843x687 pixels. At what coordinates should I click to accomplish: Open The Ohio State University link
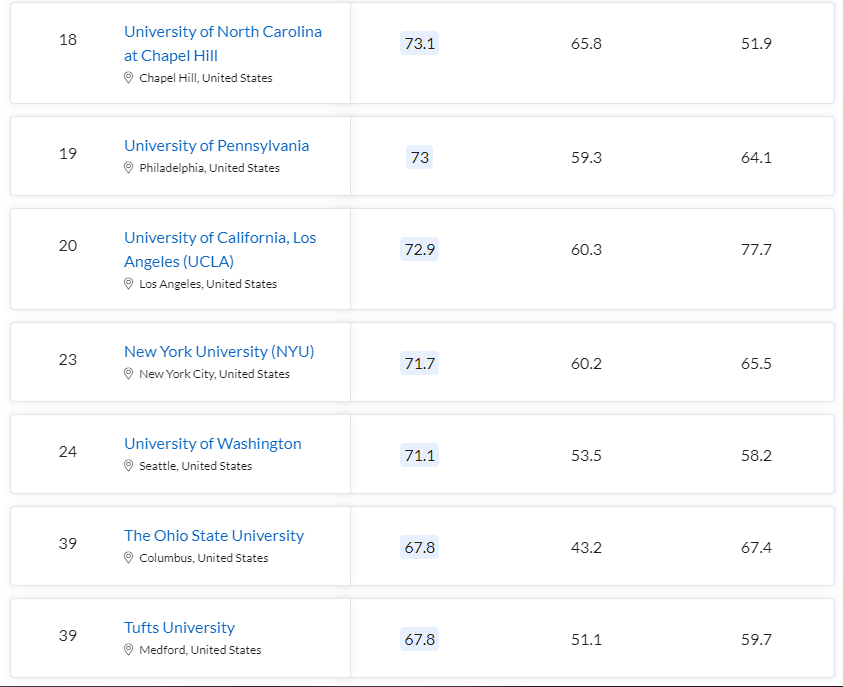(x=213, y=536)
